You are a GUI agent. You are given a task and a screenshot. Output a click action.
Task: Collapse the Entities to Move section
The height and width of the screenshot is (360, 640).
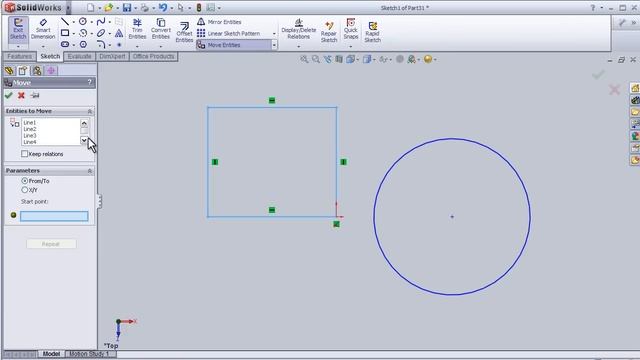90,111
